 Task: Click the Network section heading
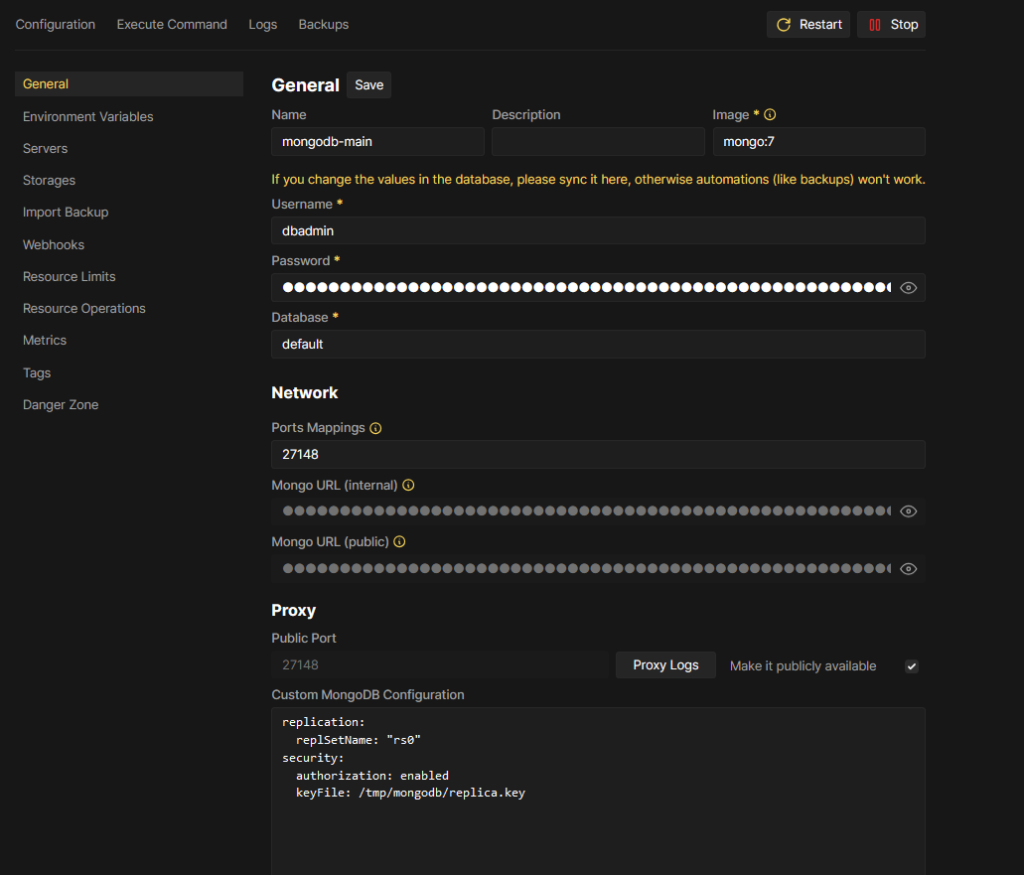point(304,392)
